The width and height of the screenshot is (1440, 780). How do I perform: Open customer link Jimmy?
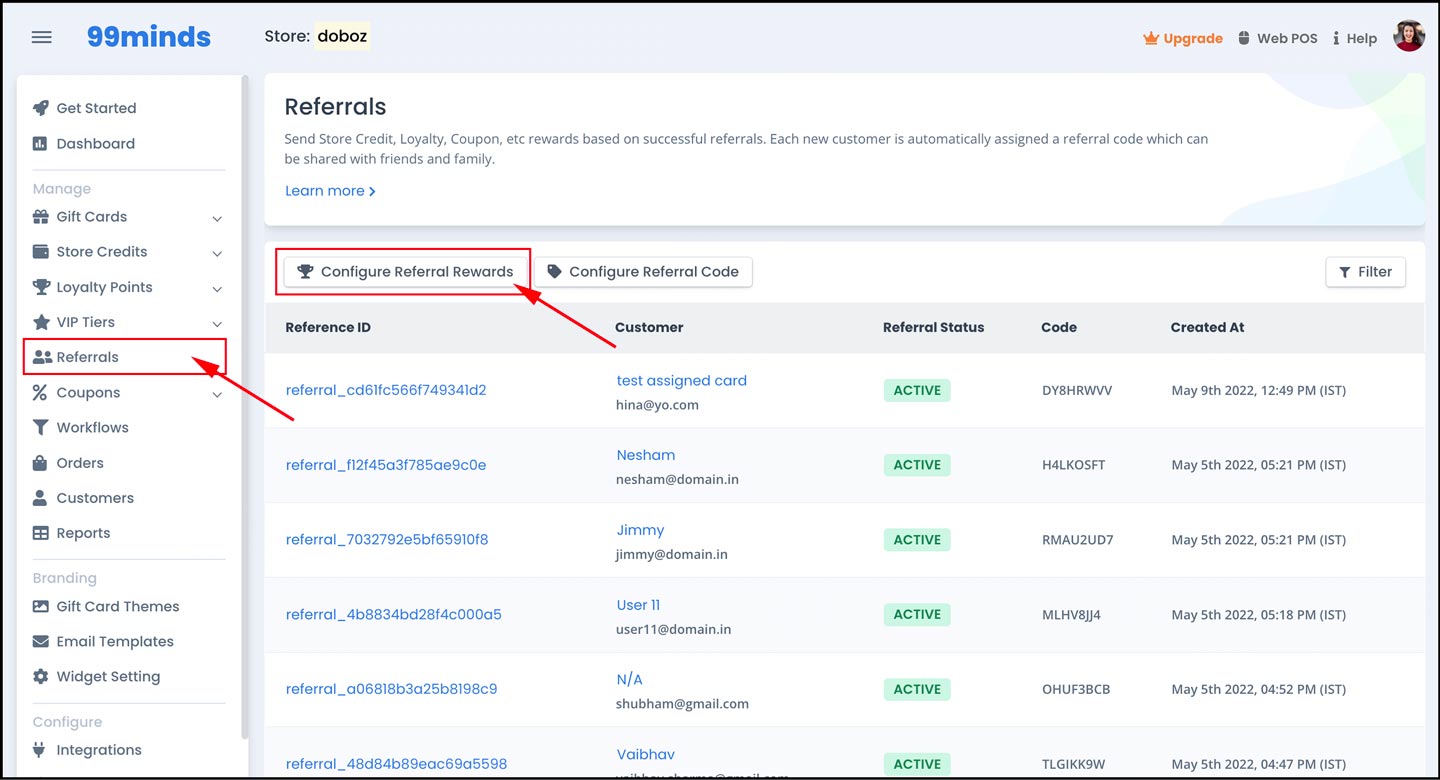coord(640,530)
